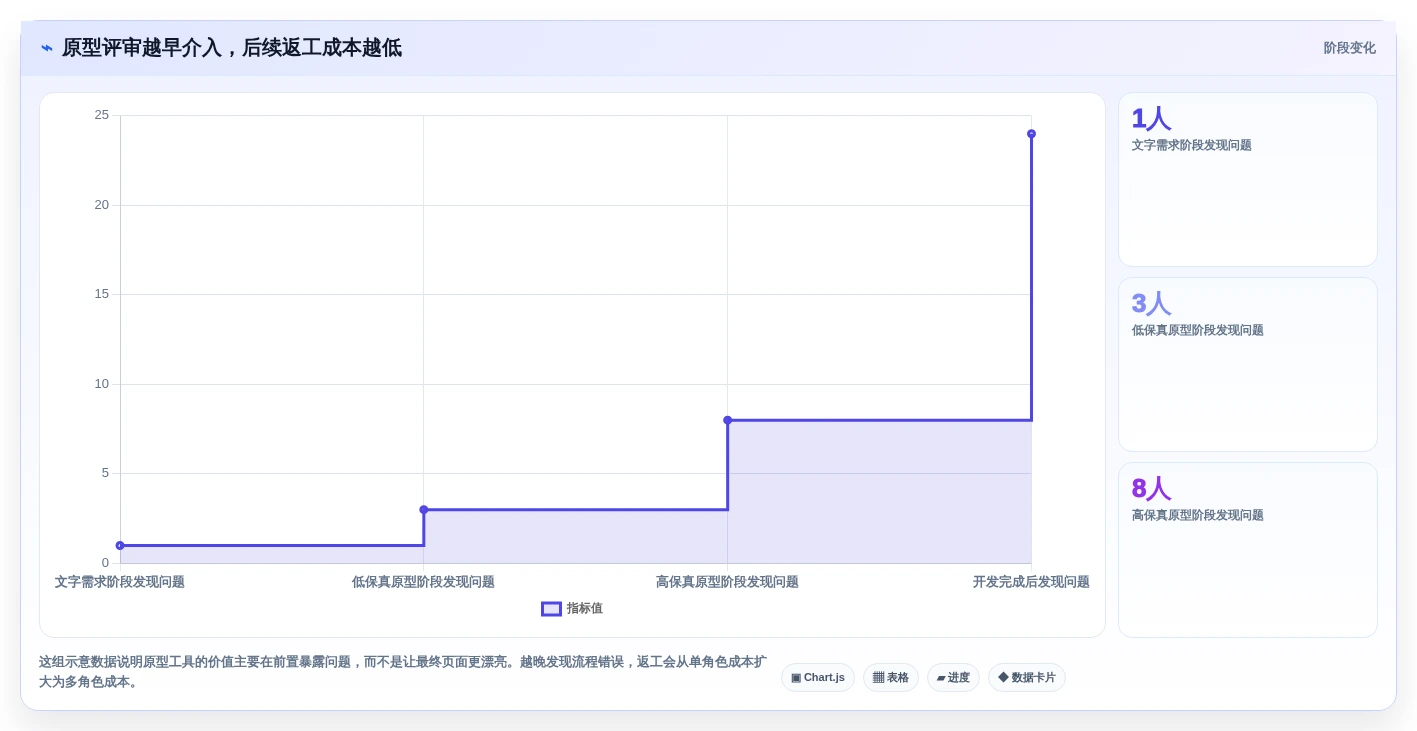Screen dimensions: 1417x731
Task: Click x-axis label 开发完成后发现问题
Action: [x=1031, y=582]
